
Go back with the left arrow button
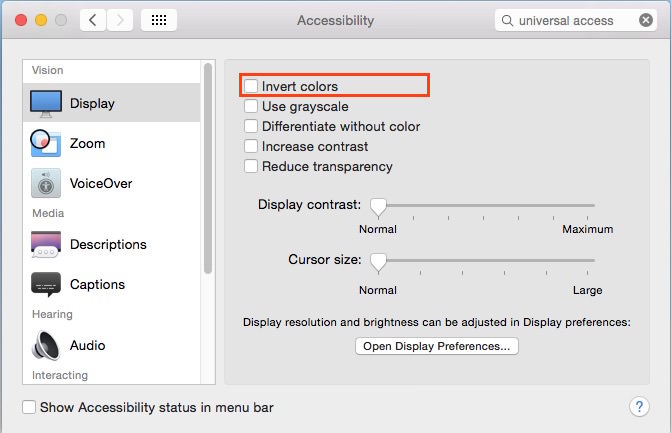pyautogui.click(x=93, y=20)
